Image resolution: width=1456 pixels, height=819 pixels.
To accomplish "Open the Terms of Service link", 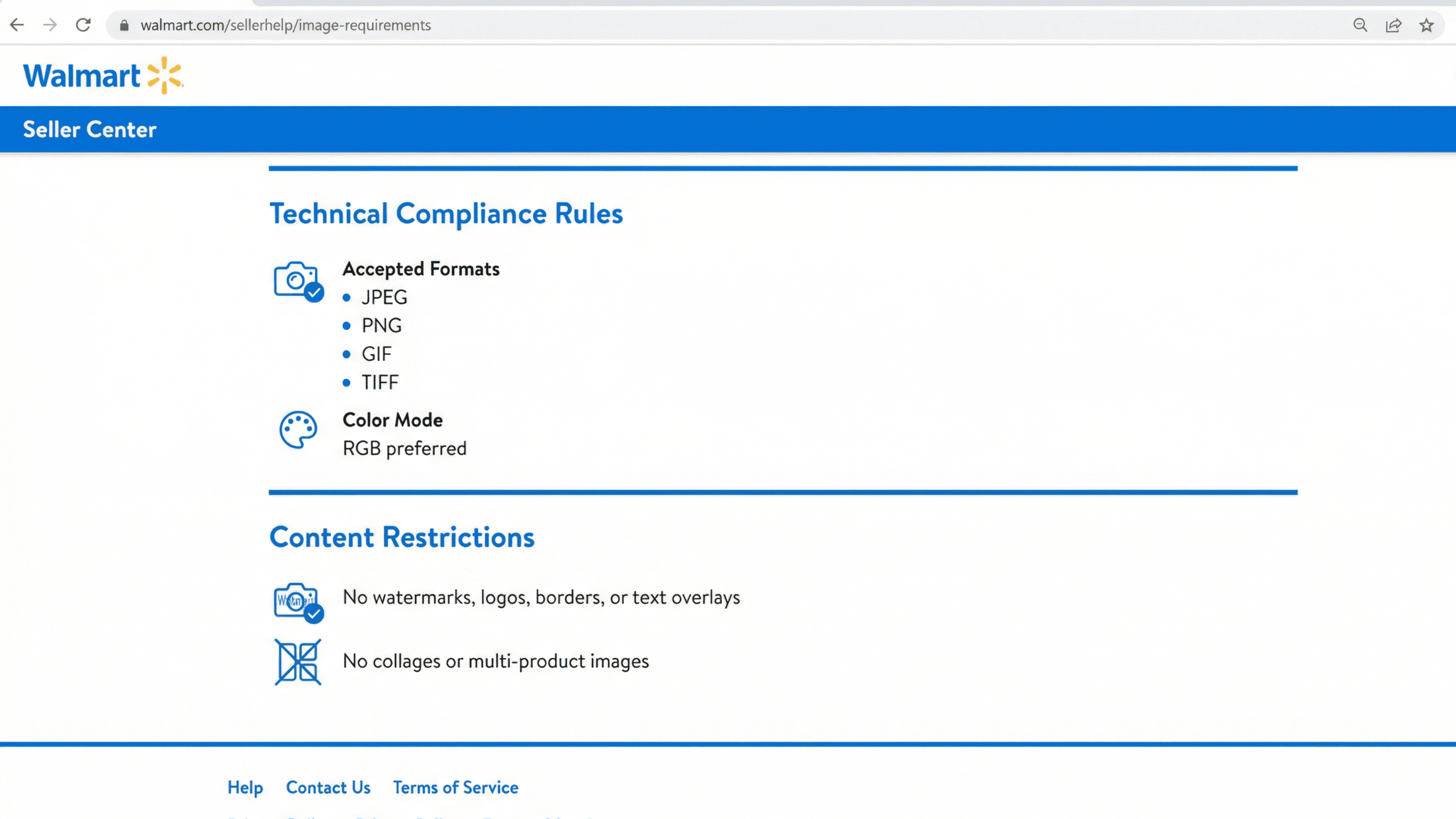I will [x=455, y=788].
